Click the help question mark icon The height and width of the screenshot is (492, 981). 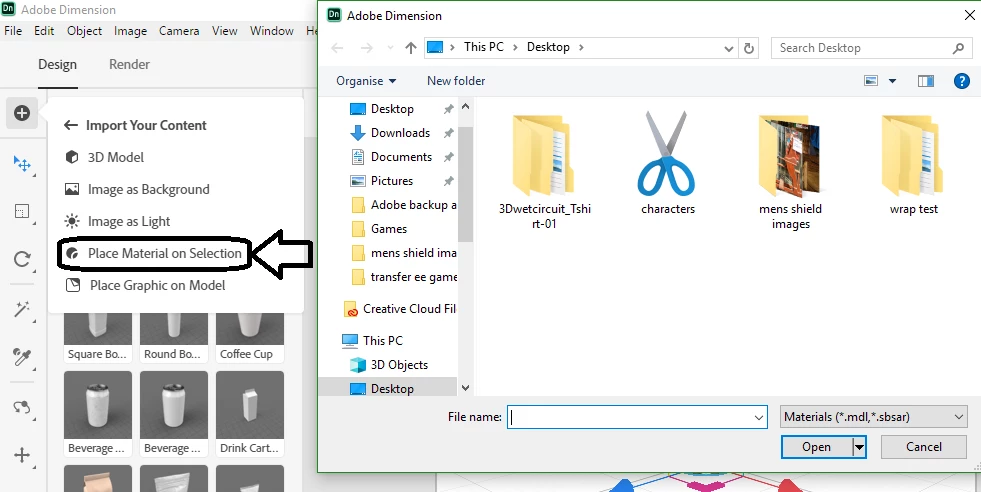[x=962, y=81]
